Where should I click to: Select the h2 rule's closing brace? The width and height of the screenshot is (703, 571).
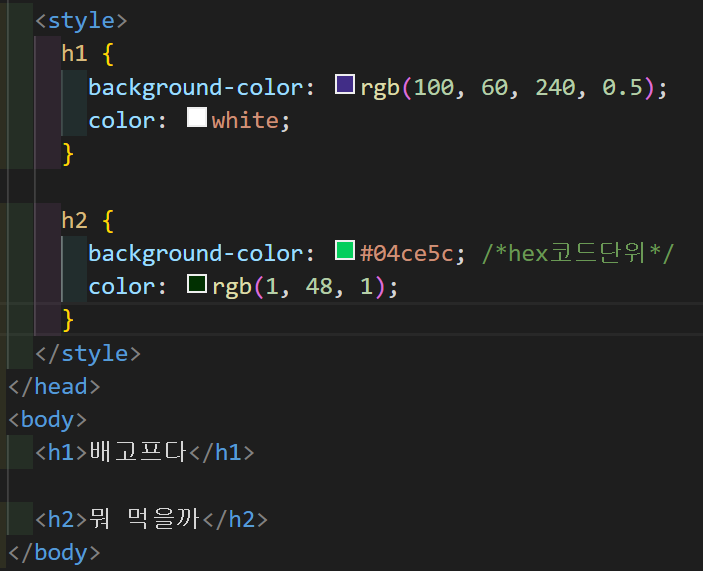click(68, 320)
